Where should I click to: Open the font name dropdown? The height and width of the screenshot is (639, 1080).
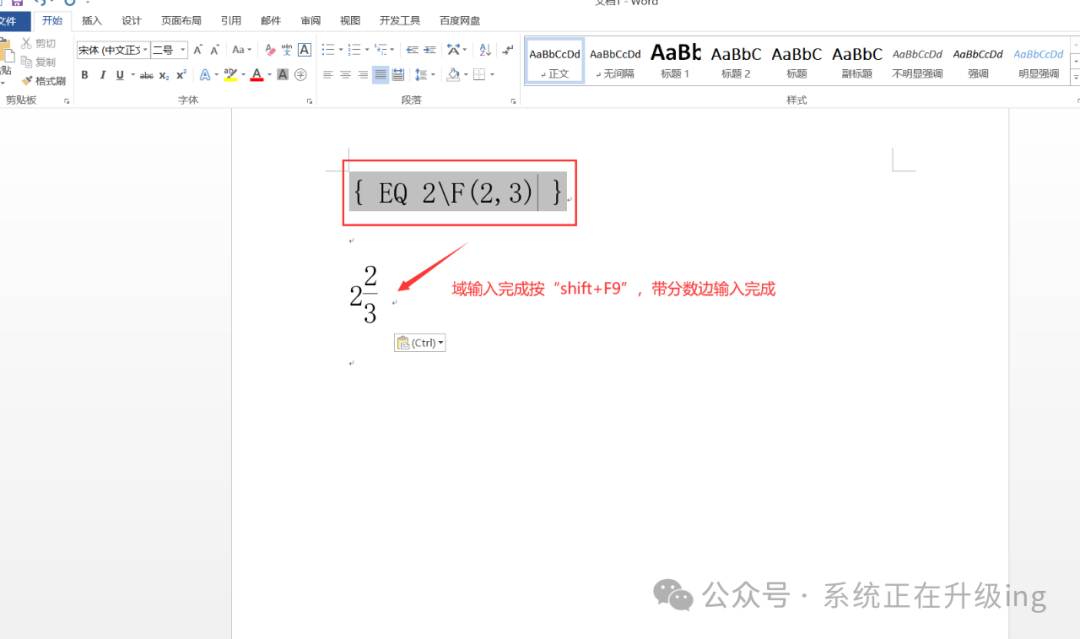point(145,50)
